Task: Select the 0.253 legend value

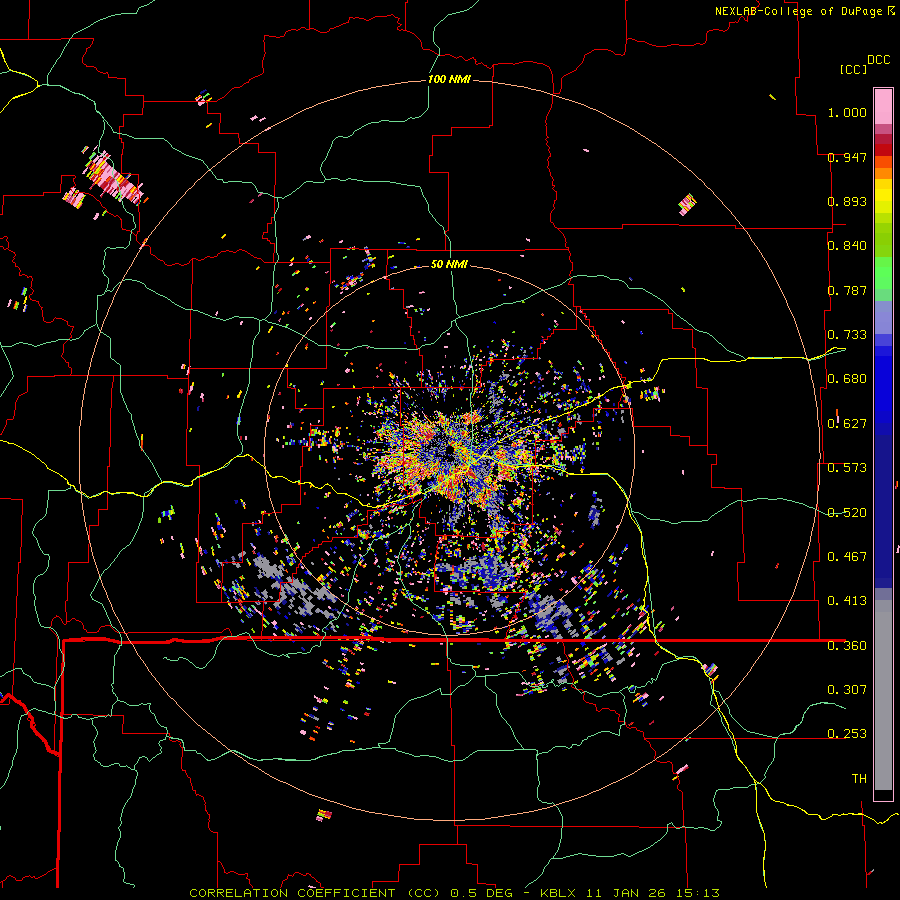Action: [847, 734]
